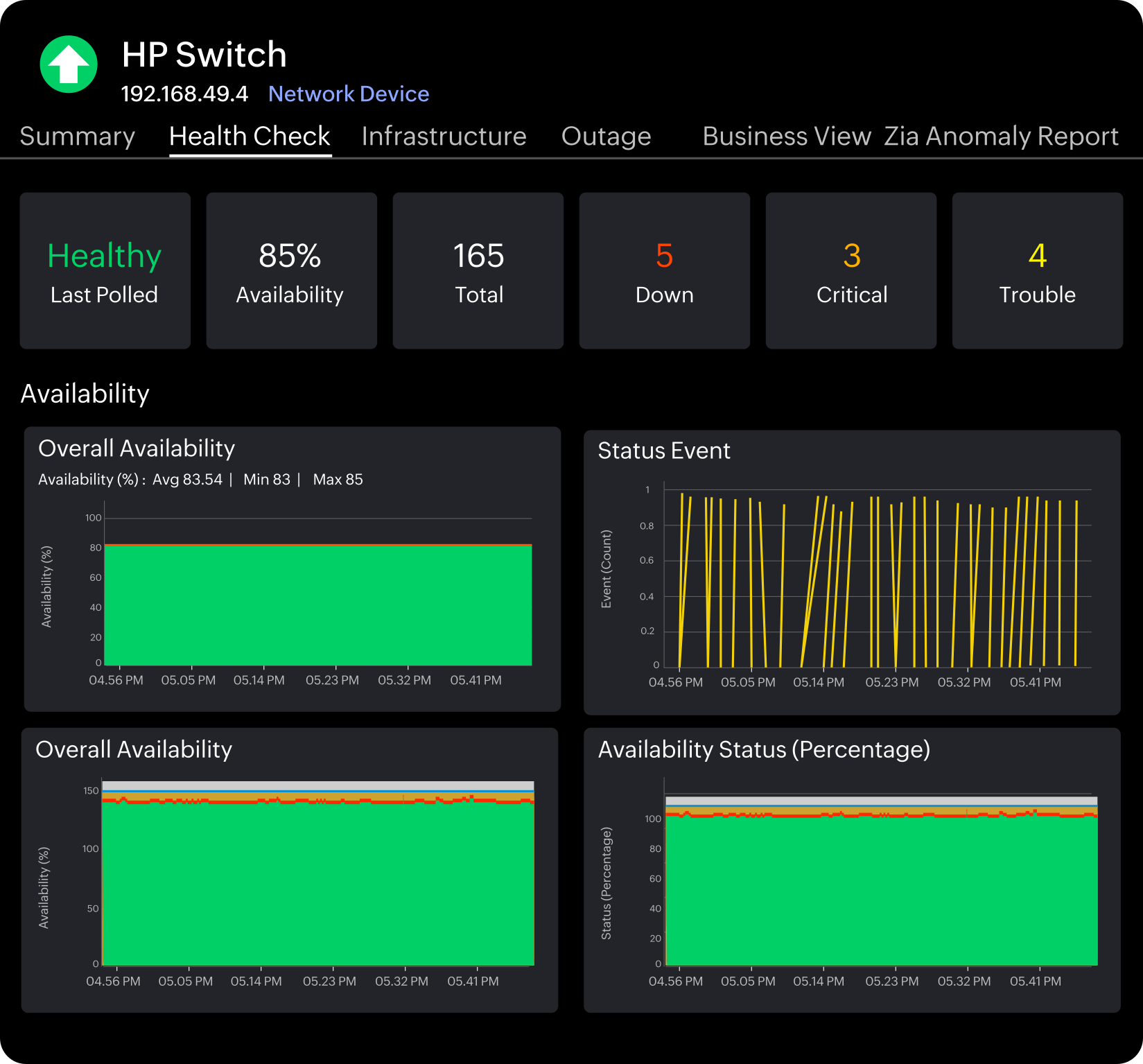Image resolution: width=1143 pixels, height=1064 pixels.
Task: Click the Availability section heading
Action: click(85, 393)
